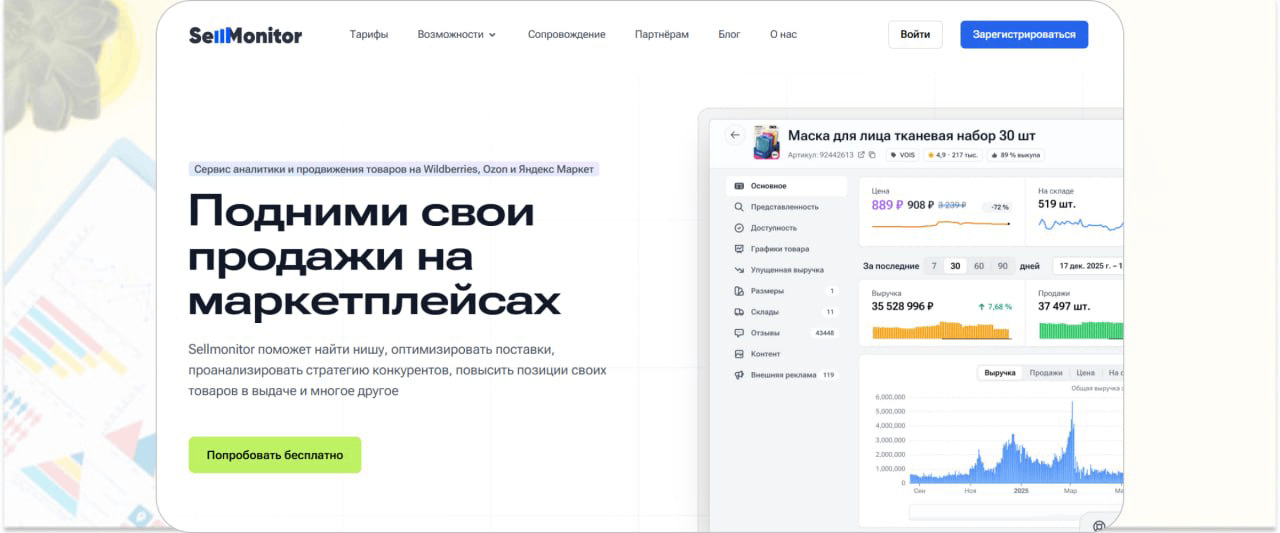Click the Войти button
Image resolution: width=1280 pixels, height=533 pixels.
pos(915,34)
